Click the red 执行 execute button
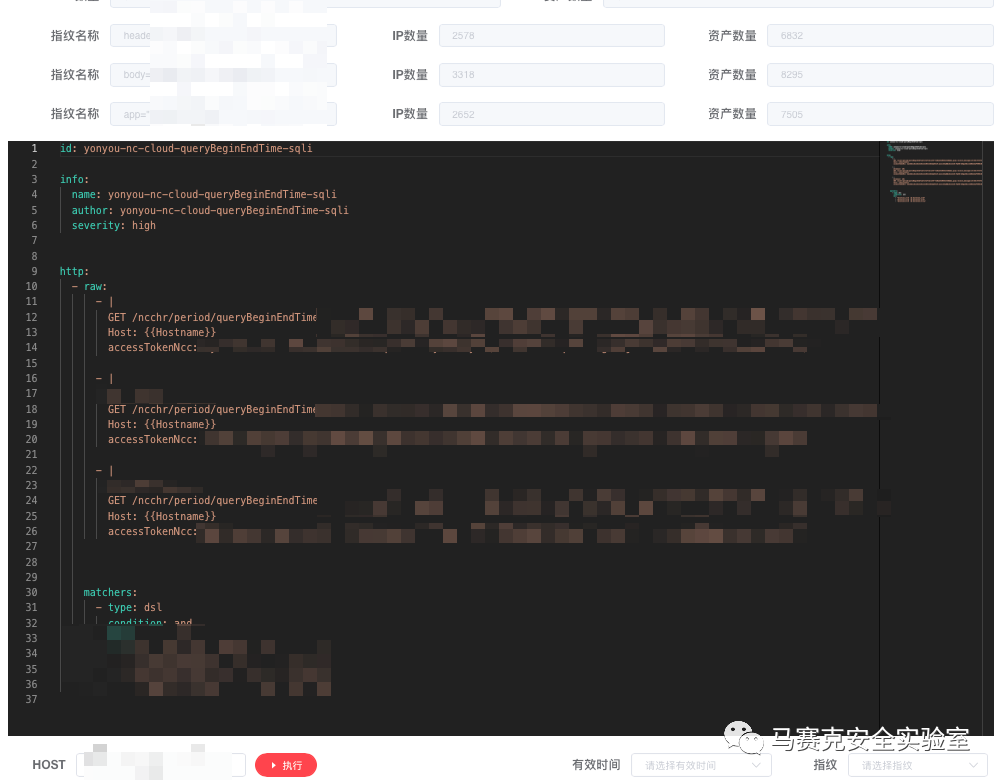 pyautogui.click(x=285, y=765)
